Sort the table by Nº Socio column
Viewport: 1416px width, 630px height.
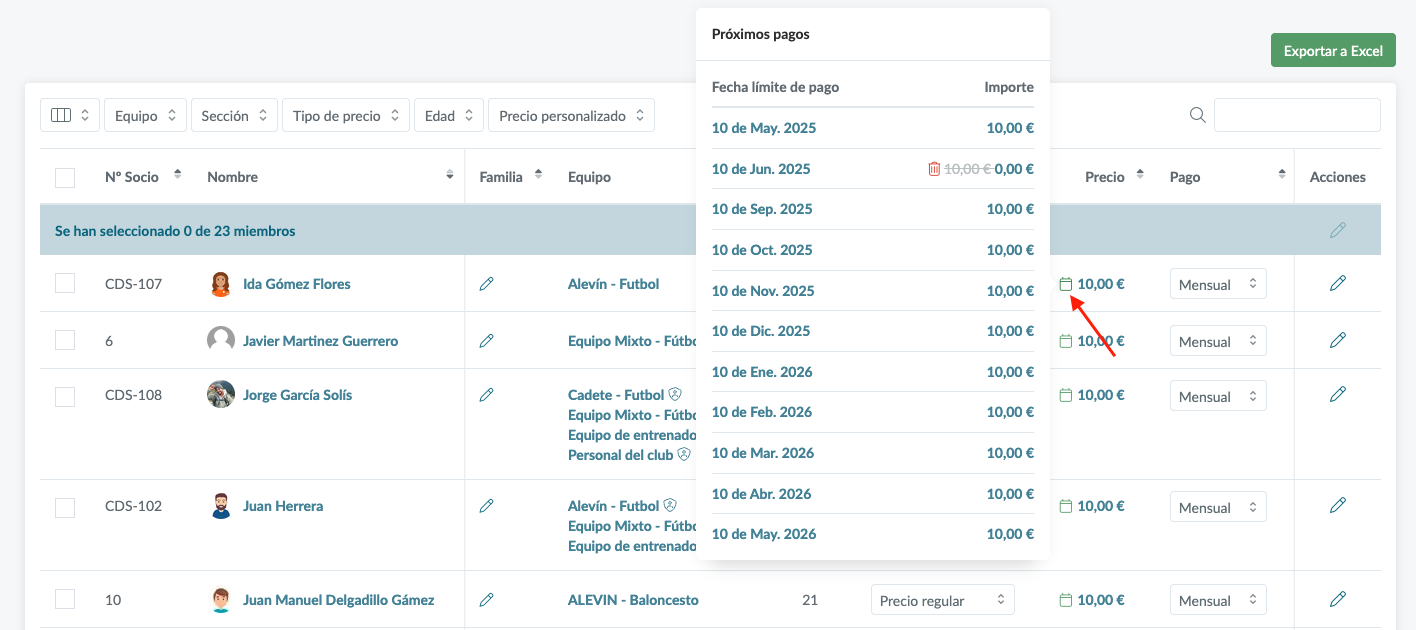coord(177,175)
